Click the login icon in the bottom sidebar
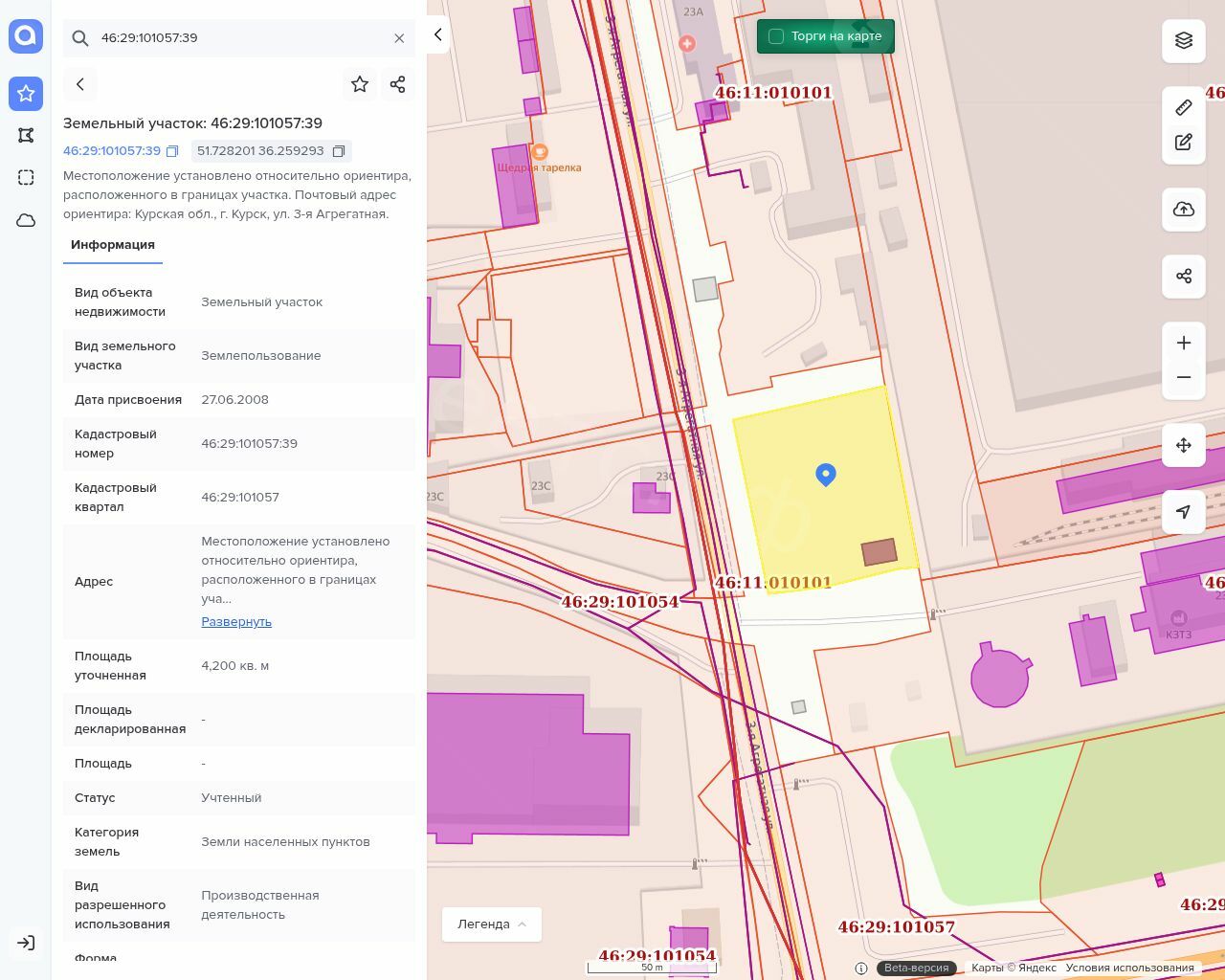Viewport: 1225px width, 980px height. (x=26, y=943)
